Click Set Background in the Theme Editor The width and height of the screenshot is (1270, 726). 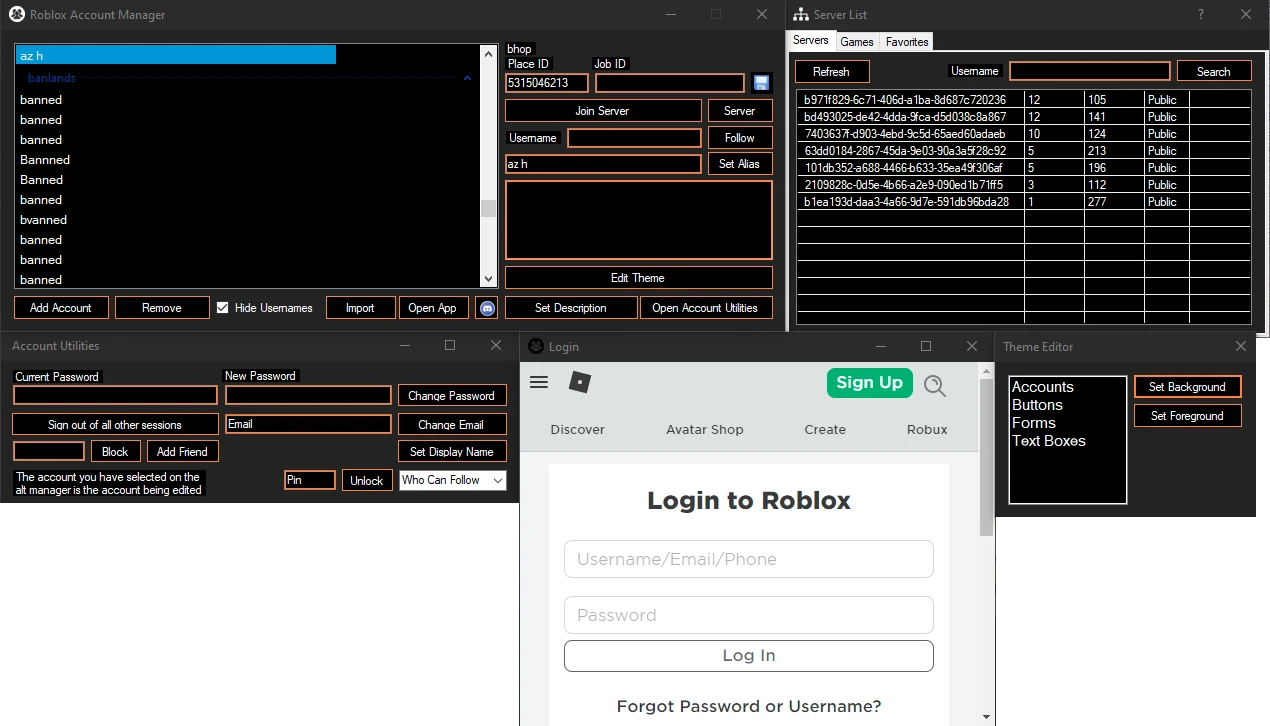(1187, 386)
